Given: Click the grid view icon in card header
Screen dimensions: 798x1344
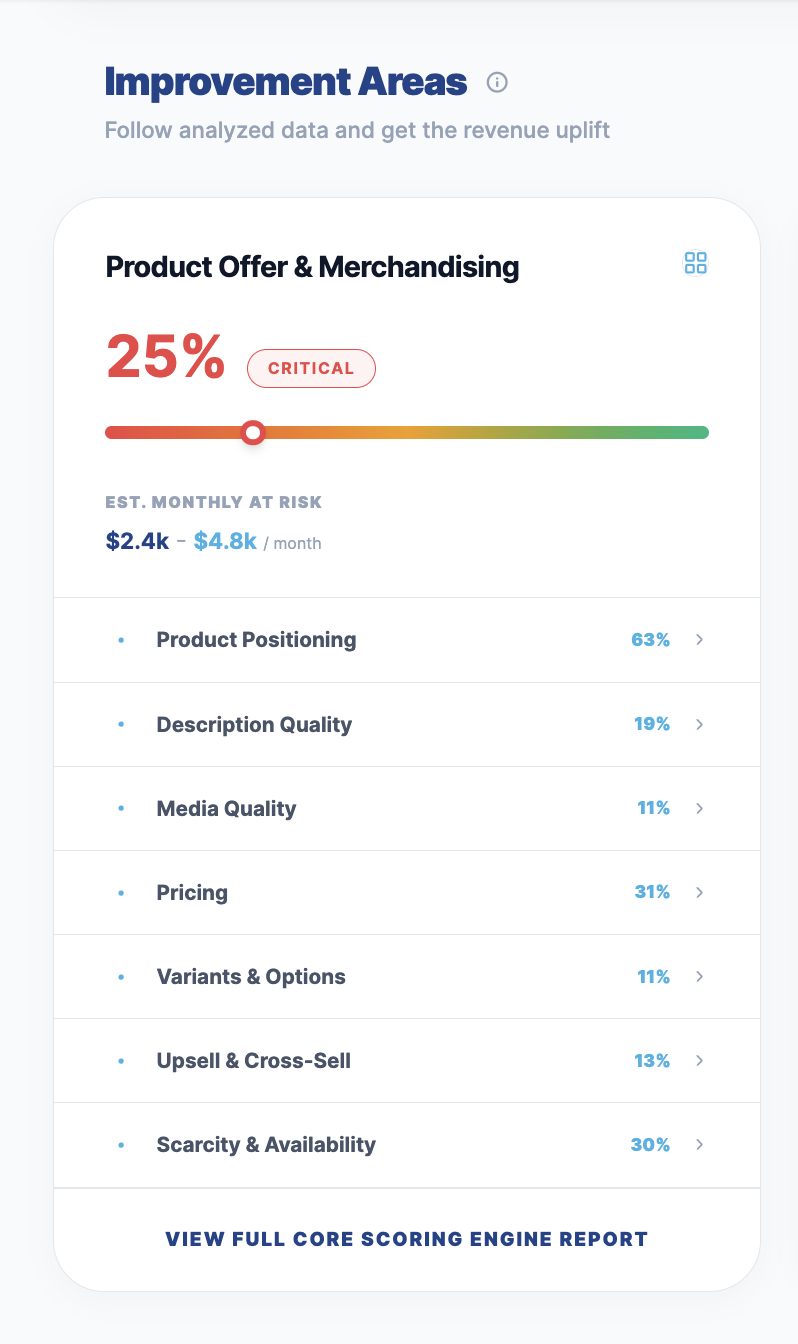Looking at the screenshot, I should click(696, 263).
